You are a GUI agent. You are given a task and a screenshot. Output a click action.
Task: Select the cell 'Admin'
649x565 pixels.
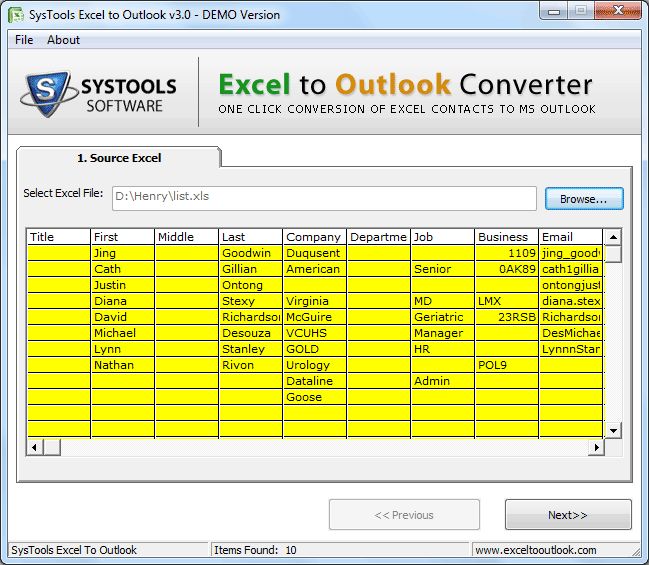[442, 381]
